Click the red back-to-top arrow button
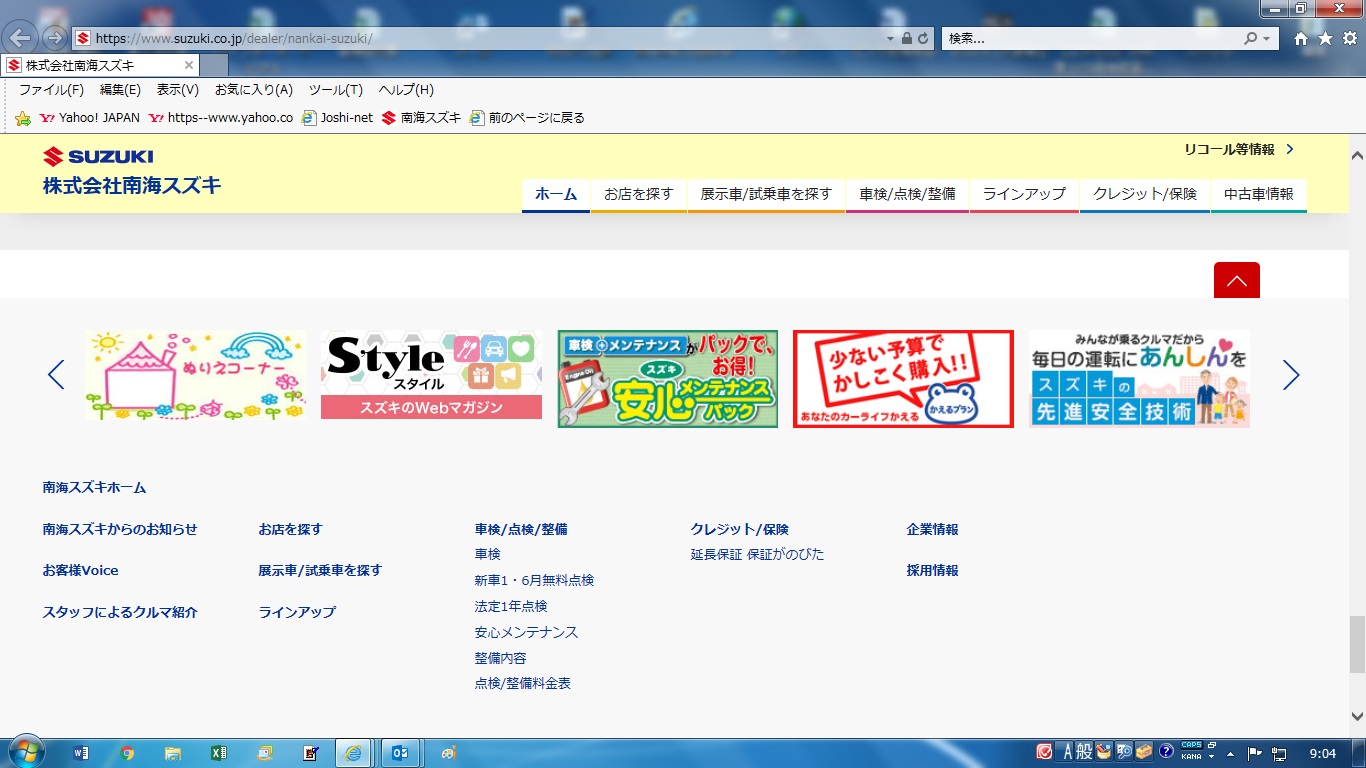The height and width of the screenshot is (768, 1366). coord(1237,280)
